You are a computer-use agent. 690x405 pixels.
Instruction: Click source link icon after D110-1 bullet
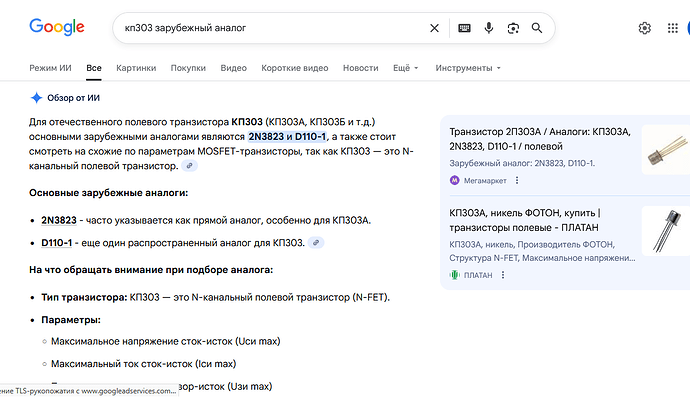coord(316,243)
